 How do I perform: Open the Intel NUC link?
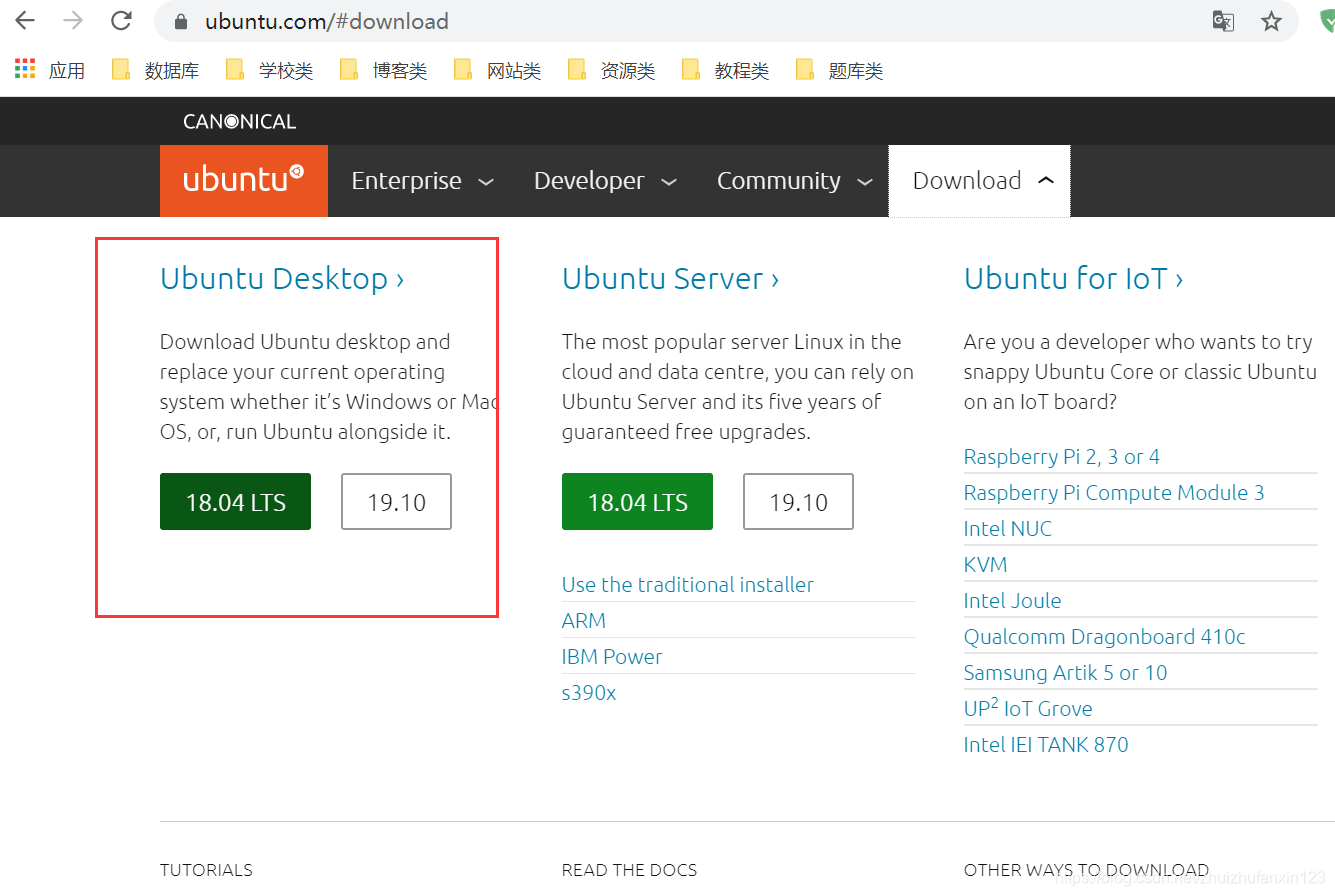click(1008, 528)
